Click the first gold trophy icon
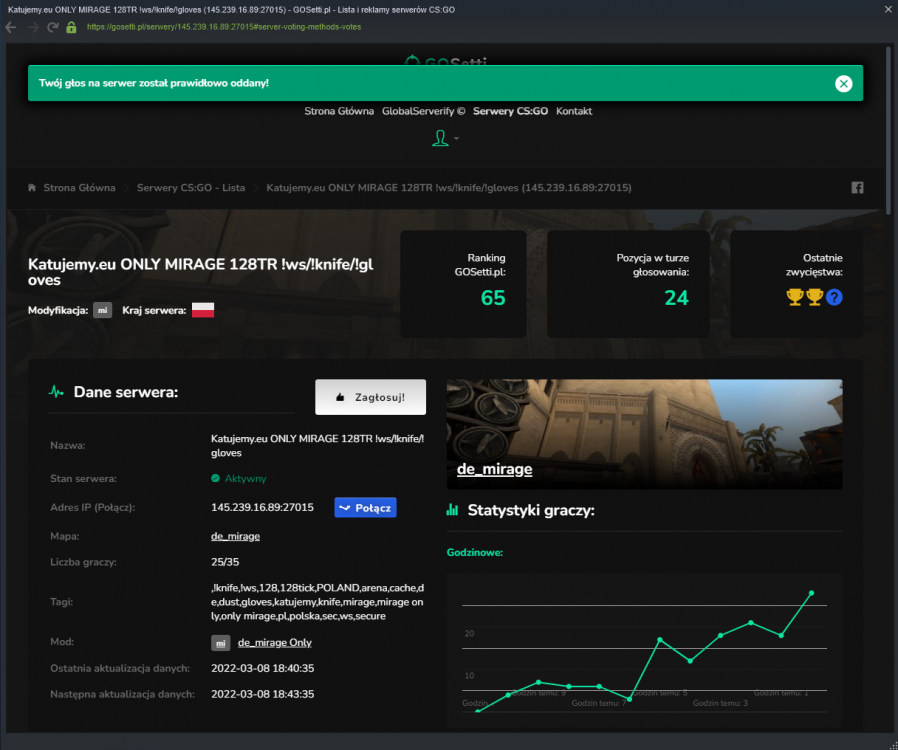Image resolution: width=898 pixels, height=750 pixels. coord(794,297)
